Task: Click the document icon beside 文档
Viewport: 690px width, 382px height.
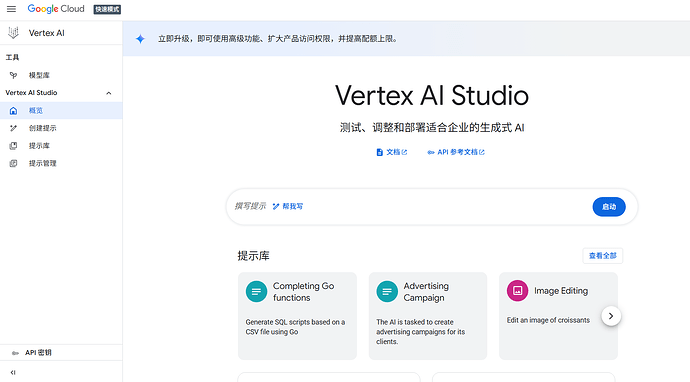Action: click(379, 152)
